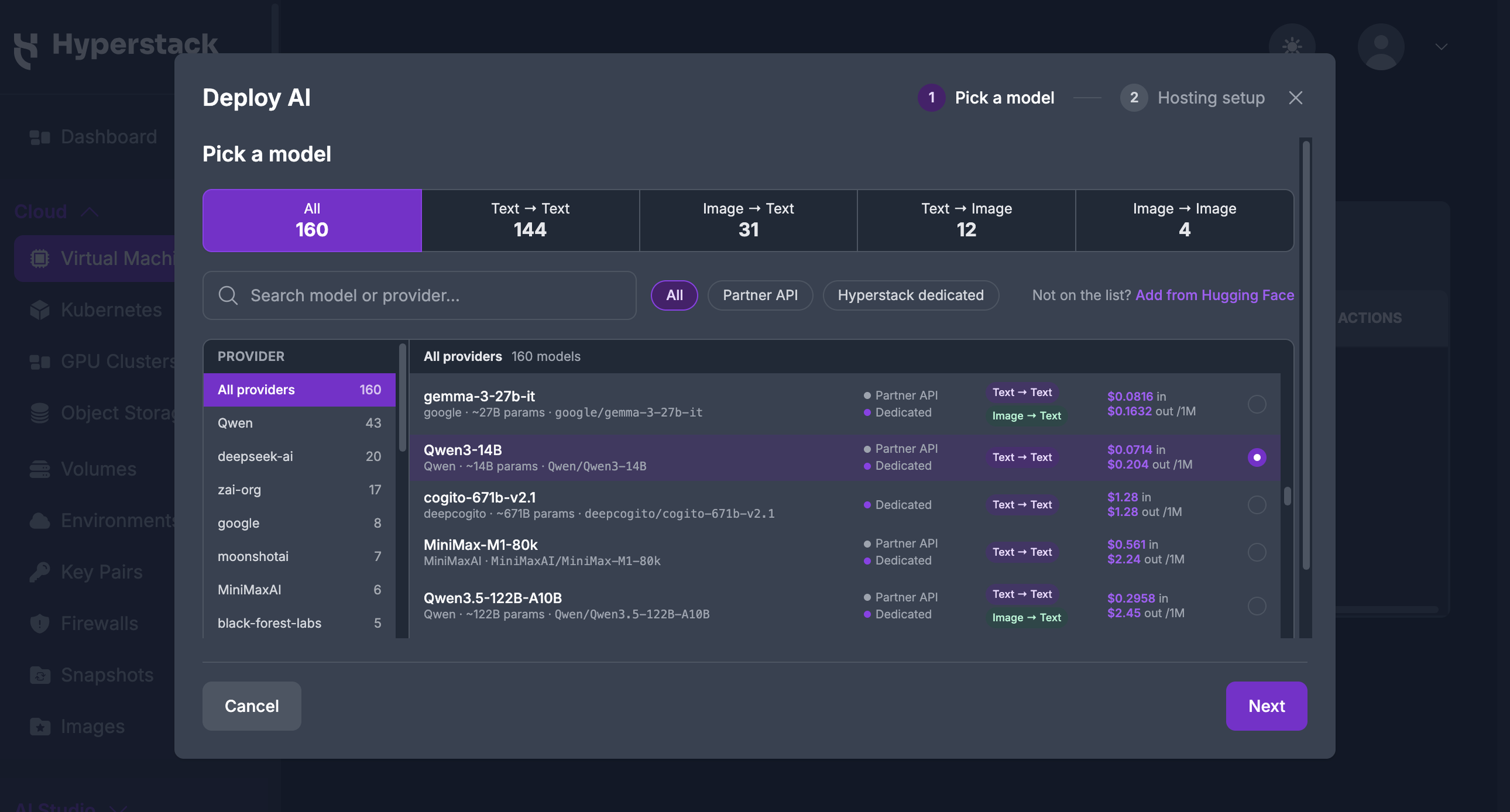The width and height of the screenshot is (1510, 812).
Task: Click the dialog's outer vertical scrollbar
Action: pos(1306,355)
